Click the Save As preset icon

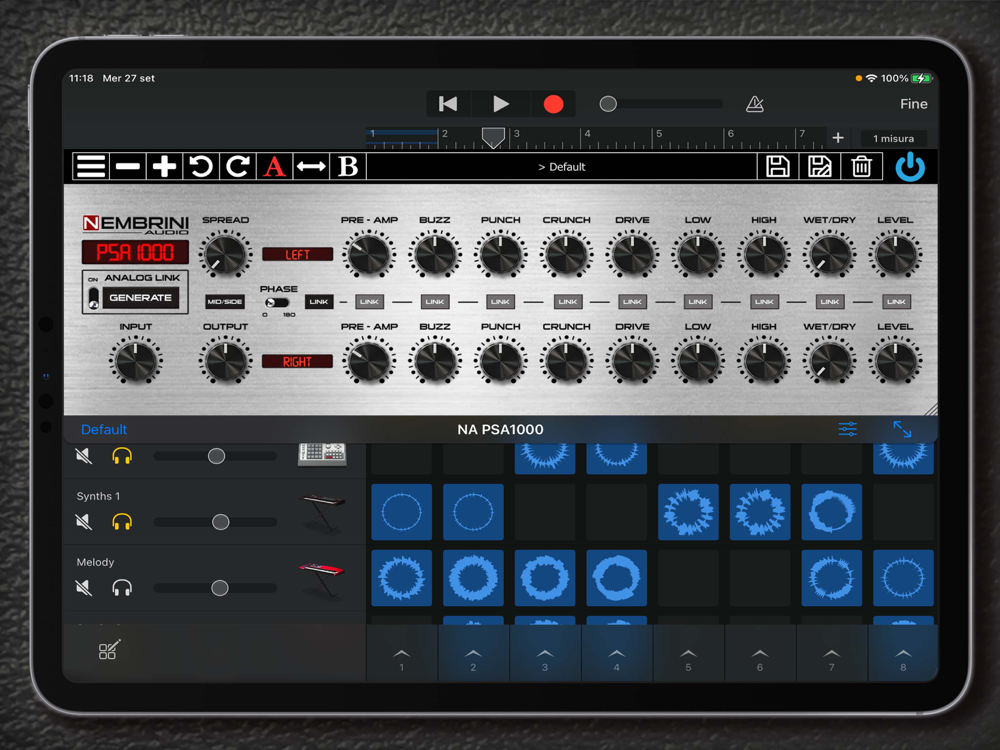coord(820,166)
